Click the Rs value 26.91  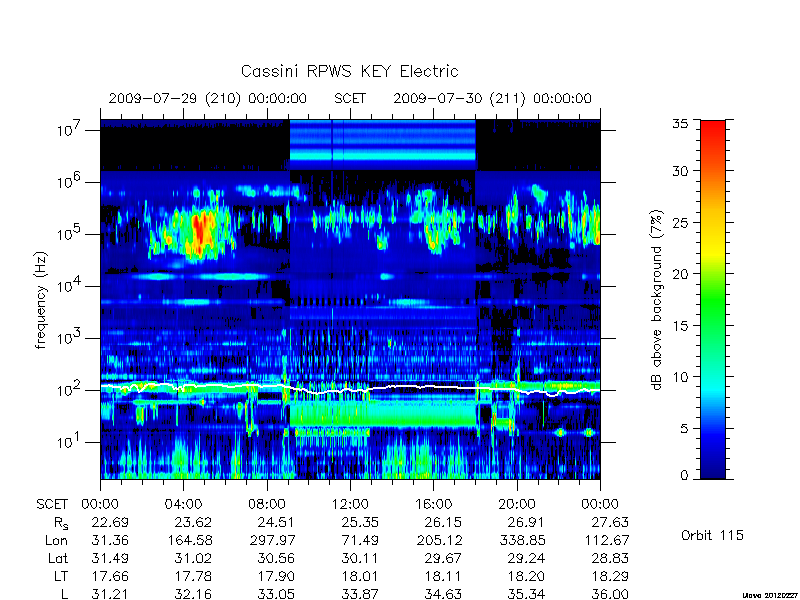point(526,522)
